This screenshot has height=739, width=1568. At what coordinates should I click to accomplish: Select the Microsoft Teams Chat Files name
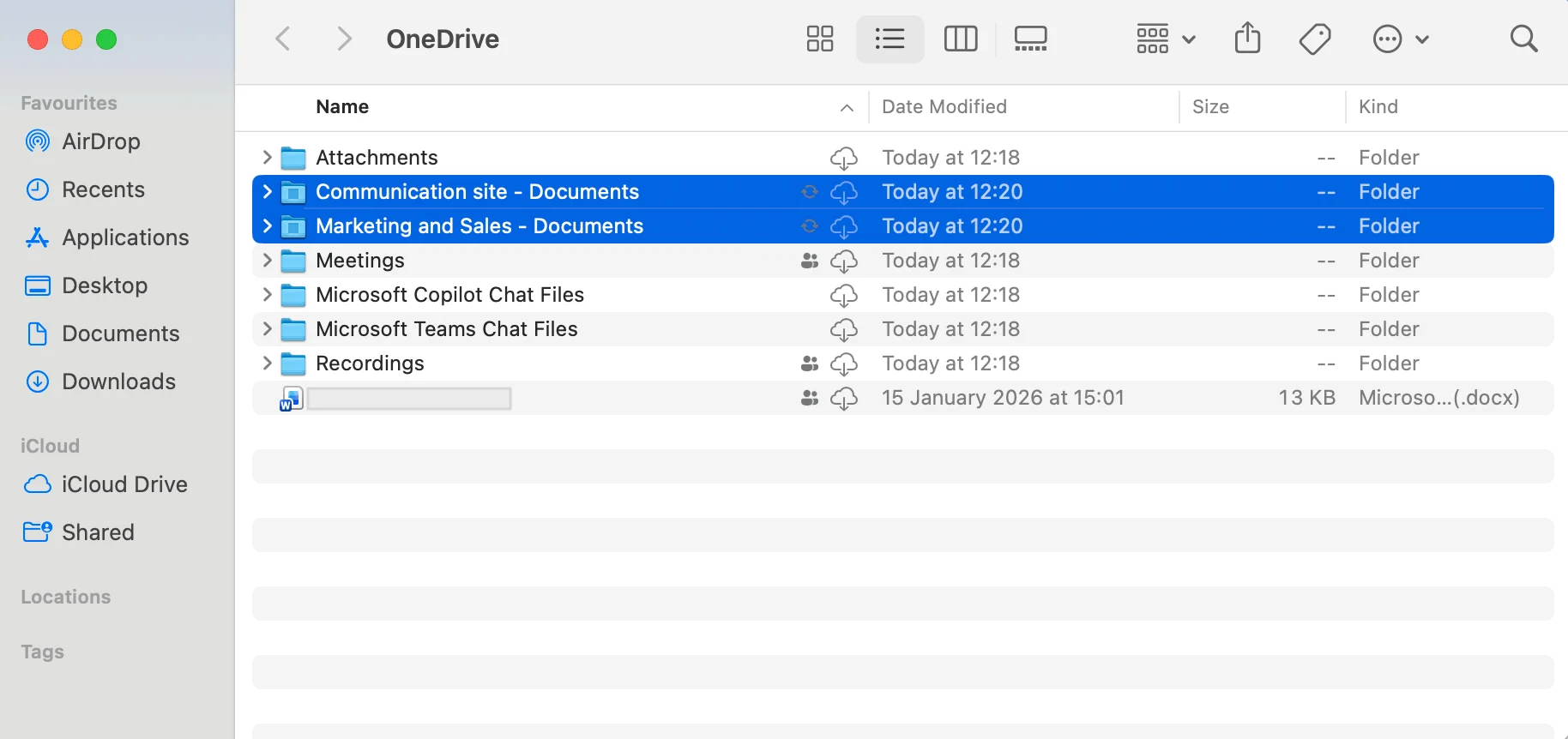(x=447, y=329)
